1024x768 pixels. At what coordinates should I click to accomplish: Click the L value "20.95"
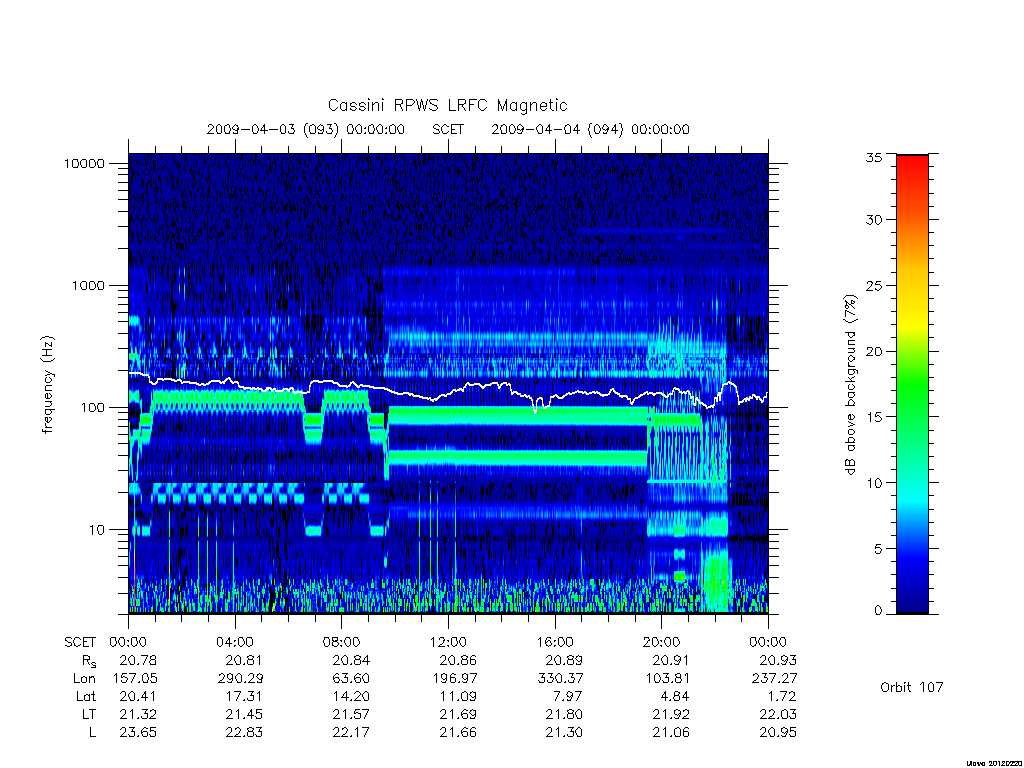click(x=778, y=733)
